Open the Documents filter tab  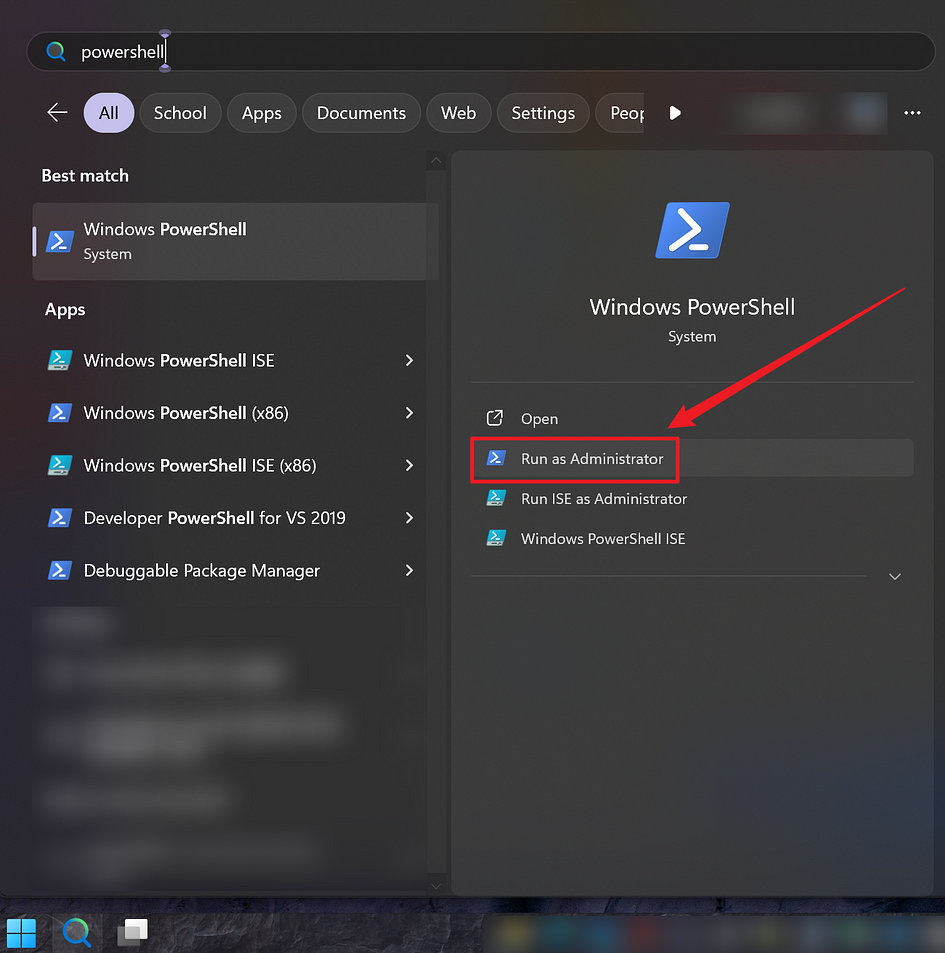[x=361, y=113]
